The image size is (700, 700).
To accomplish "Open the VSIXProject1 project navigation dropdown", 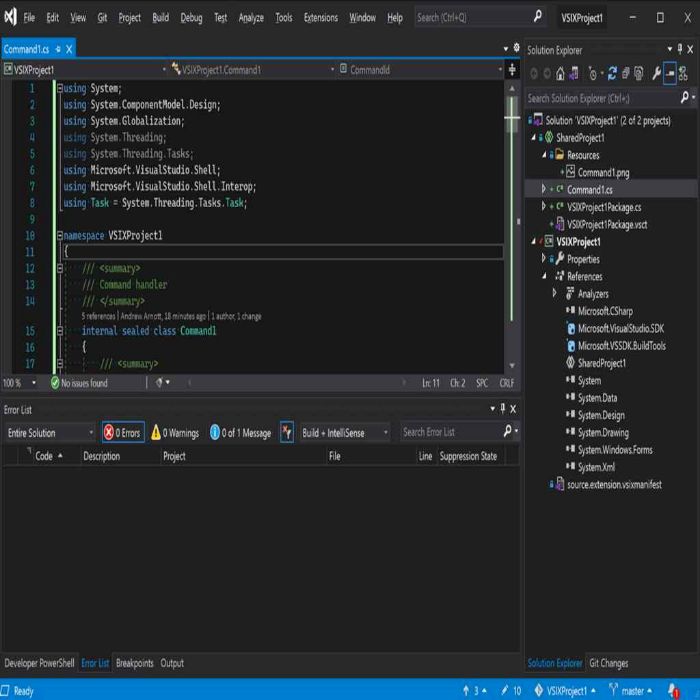I will click(85, 70).
